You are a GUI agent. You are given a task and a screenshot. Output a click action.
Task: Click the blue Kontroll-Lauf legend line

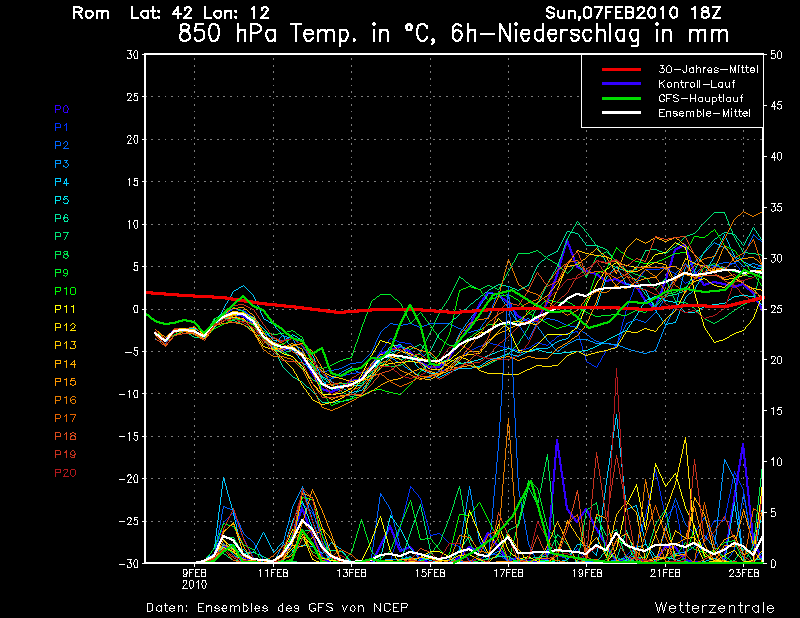pyautogui.click(x=620, y=84)
